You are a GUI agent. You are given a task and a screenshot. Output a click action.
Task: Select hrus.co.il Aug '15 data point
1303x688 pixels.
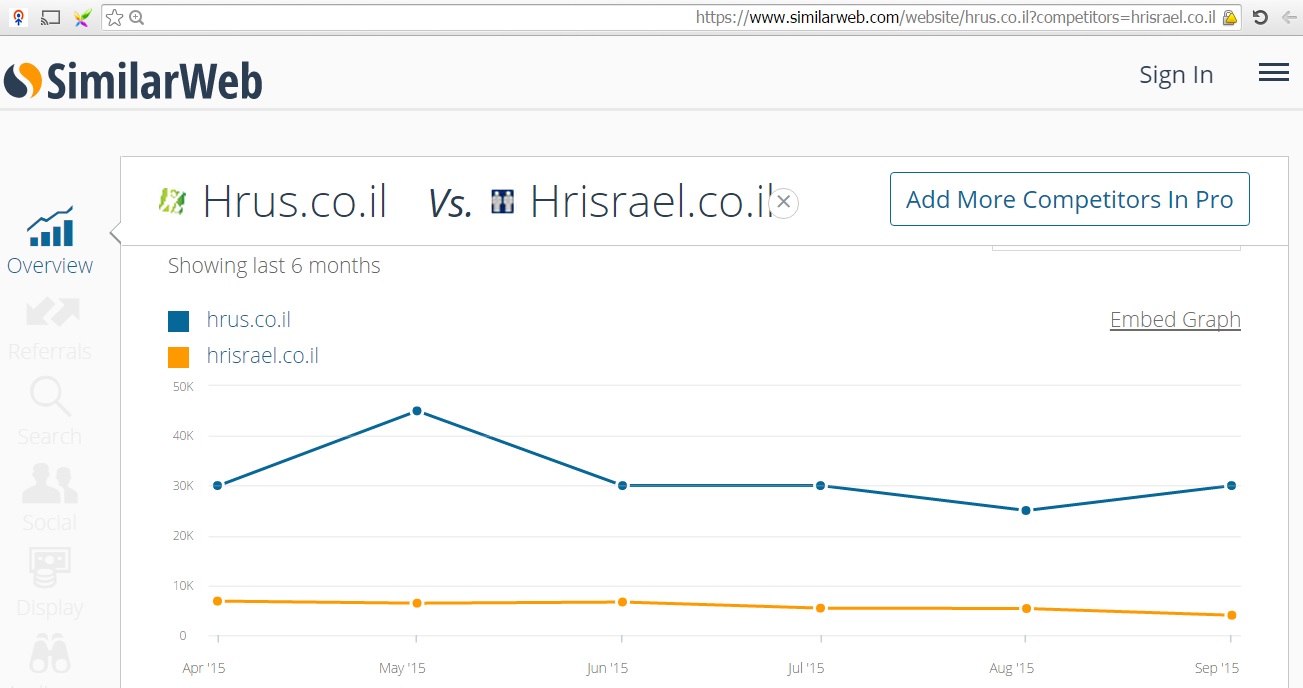[1026, 510]
